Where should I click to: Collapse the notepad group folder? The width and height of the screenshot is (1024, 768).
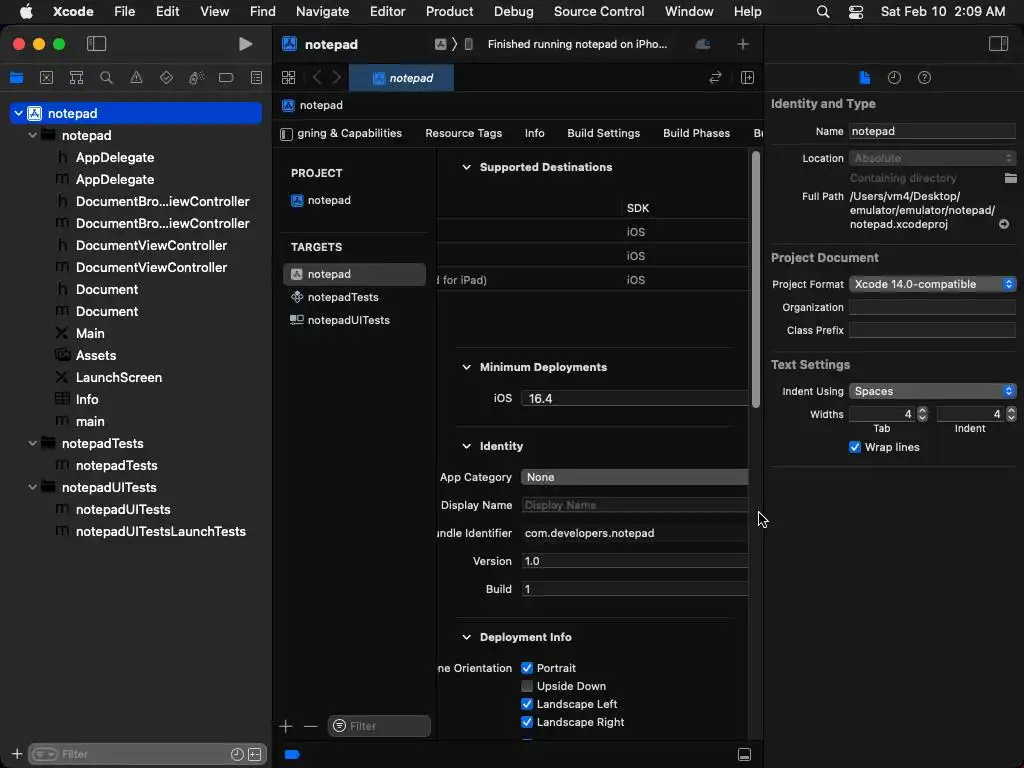click(32, 135)
